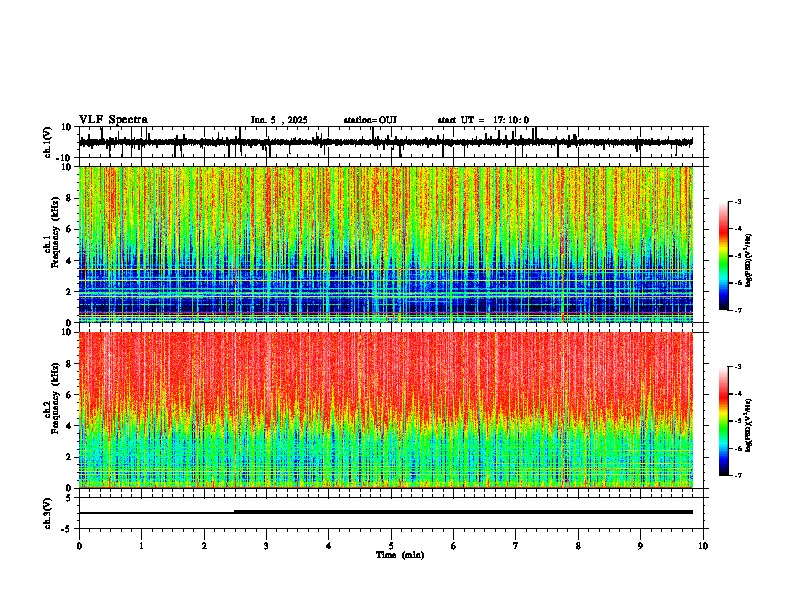Click the '8' kHz tick of ch.2 spectrogram
The image size is (792, 612).
[69, 364]
